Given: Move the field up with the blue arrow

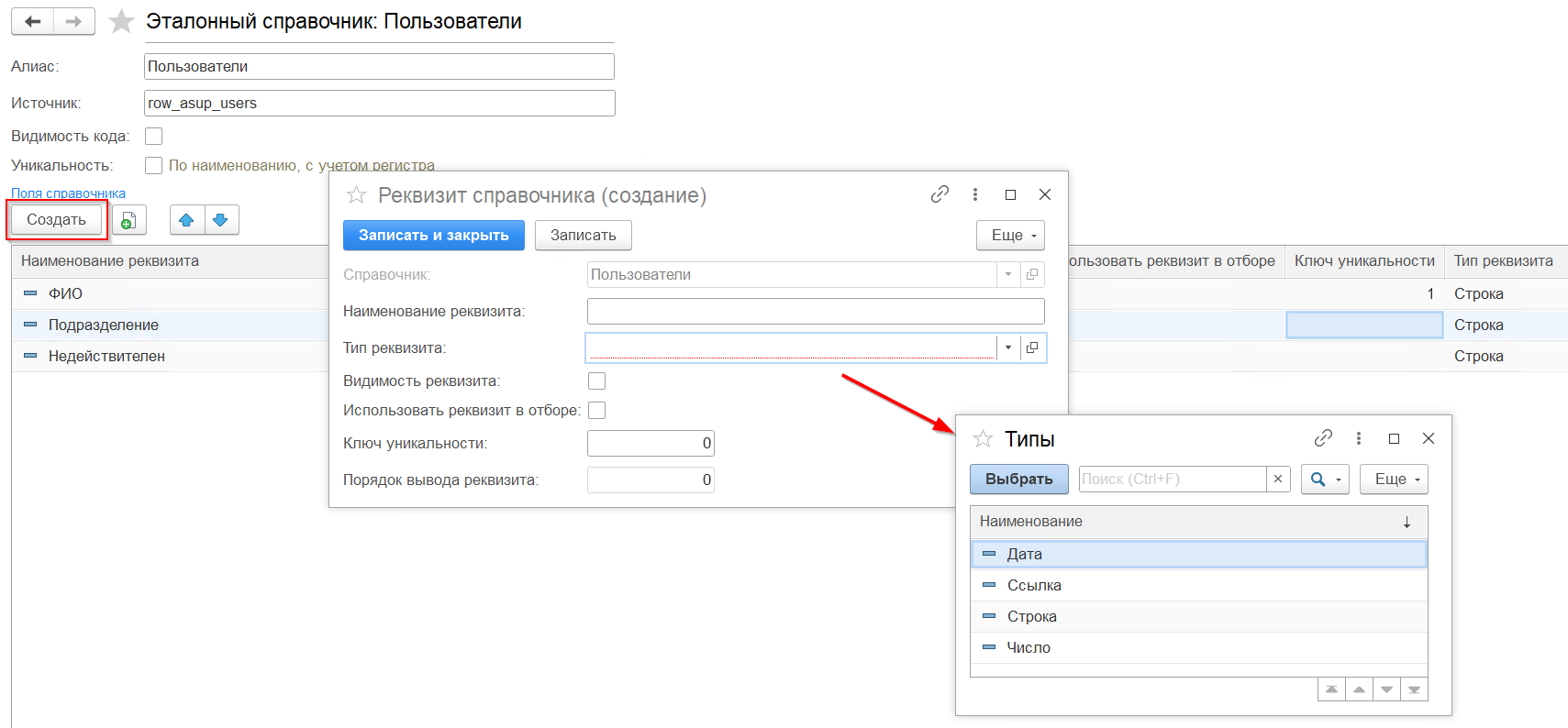Looking at the screenshot, I should (x=186, y=220).
